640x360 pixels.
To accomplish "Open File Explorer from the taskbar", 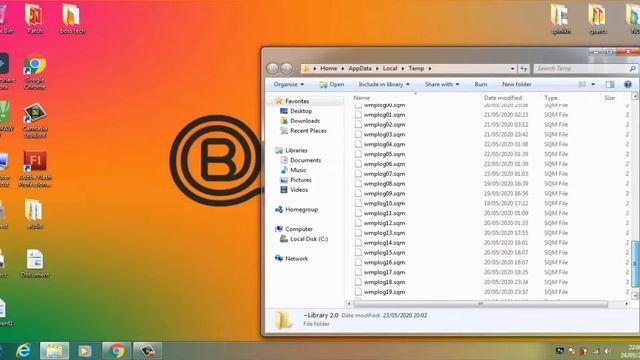I will pyautogui.click(x=54, y=351).
